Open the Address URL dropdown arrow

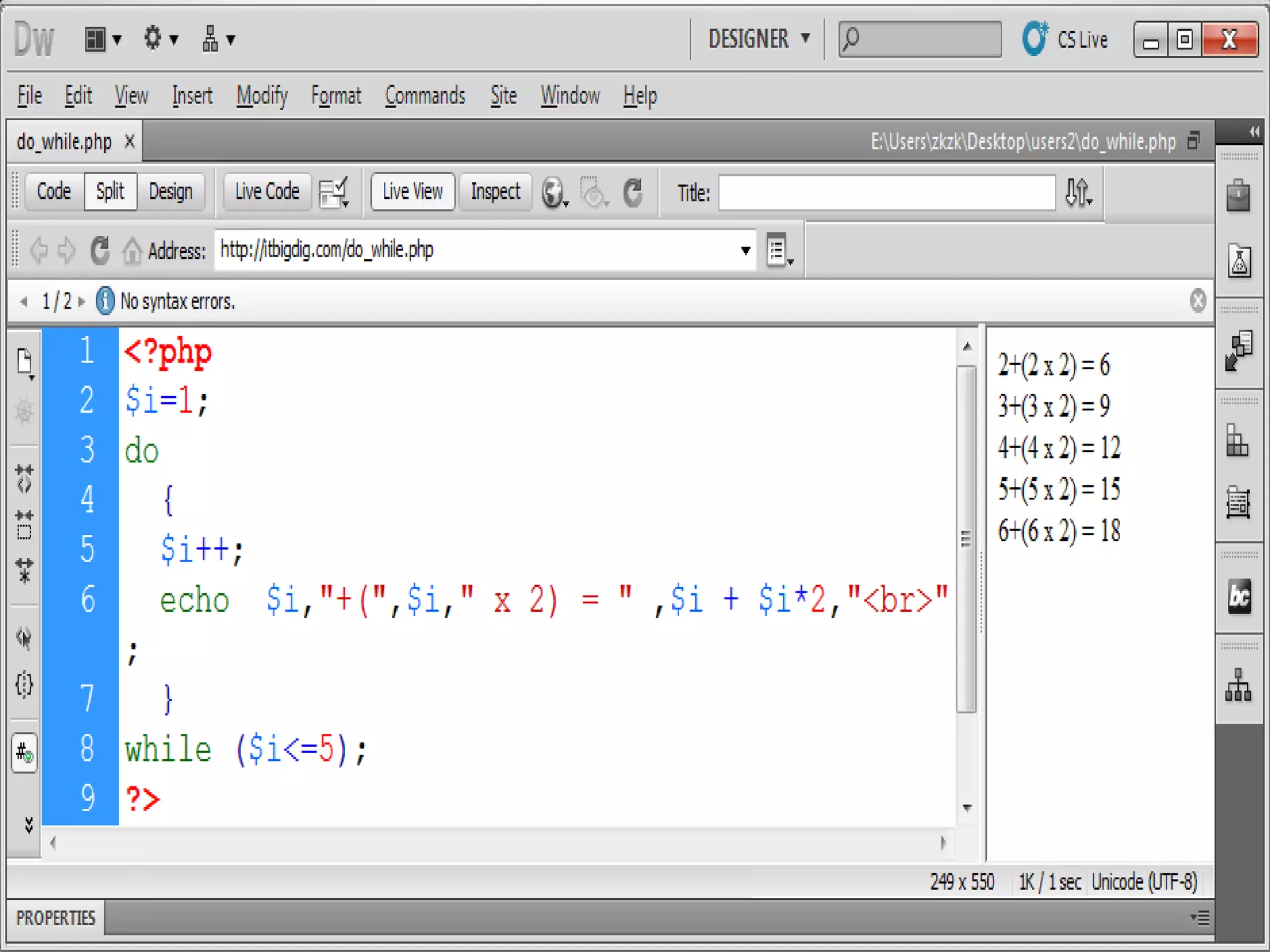click(x=745, y=251)
